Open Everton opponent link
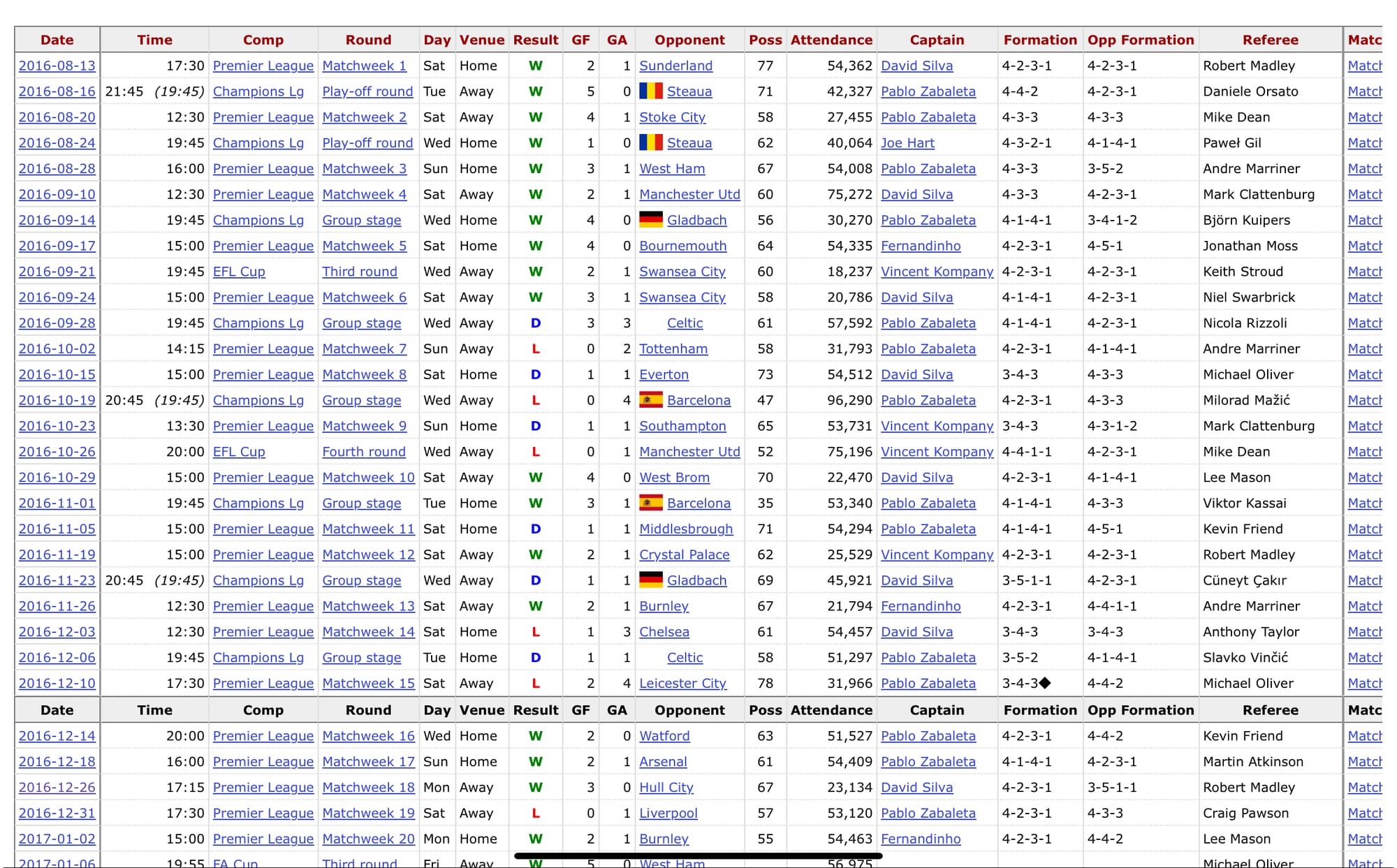Viewport: 1397px width, 868px height. (x=664, y=374)
